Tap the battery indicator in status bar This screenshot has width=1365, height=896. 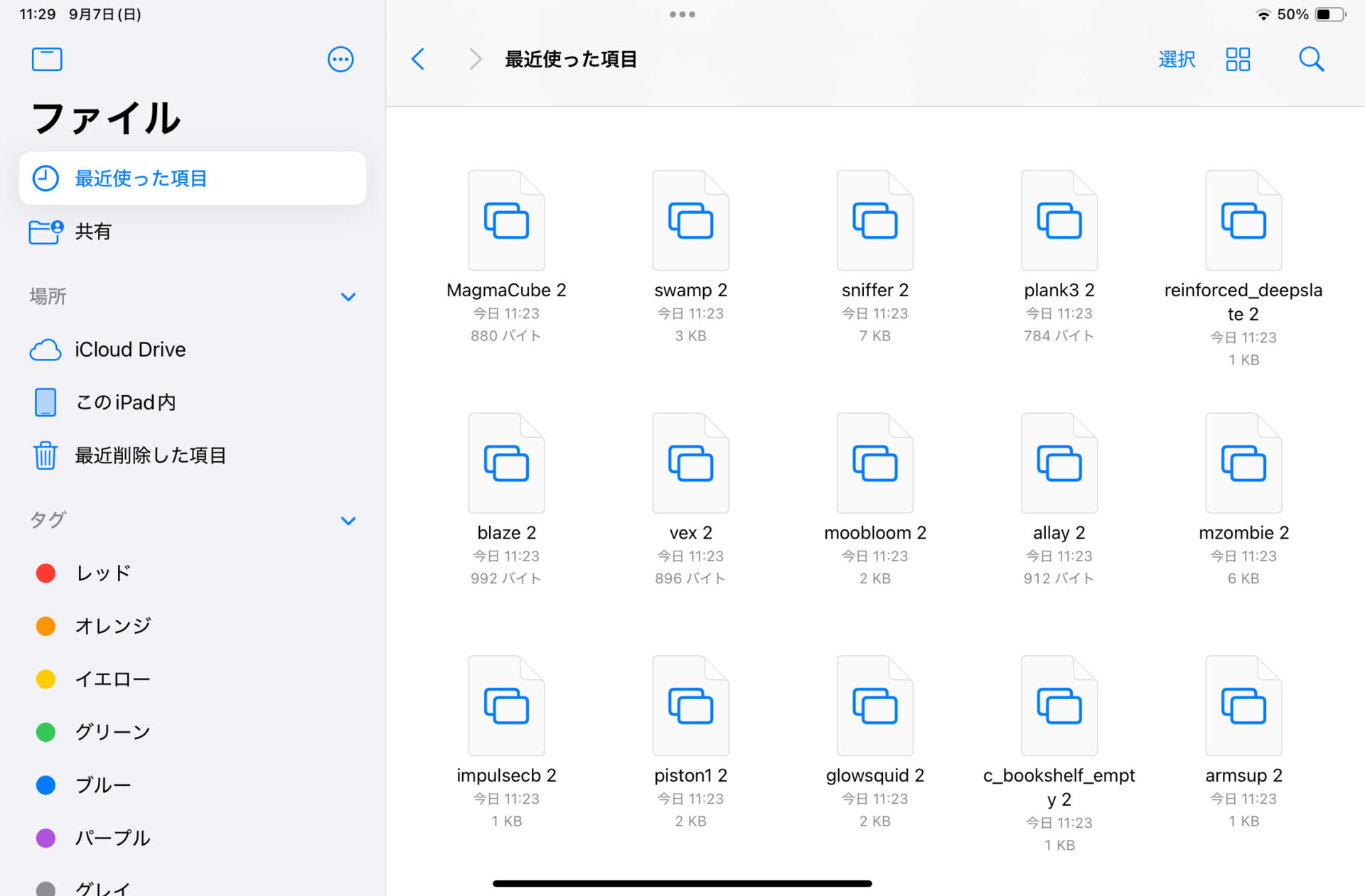pyautogui.click(x=1330, y=14)
